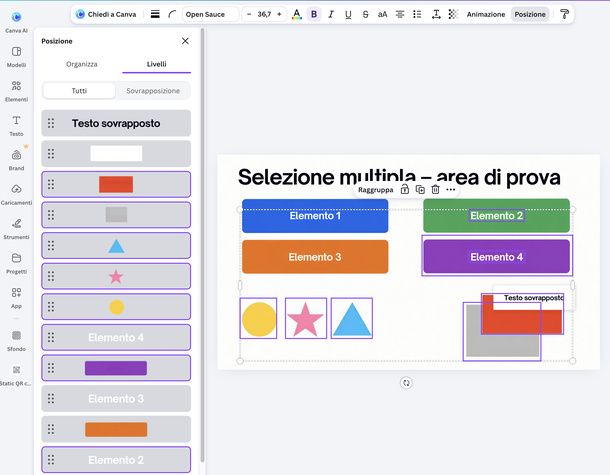Select Elemento 3 text layer
The width and height of the screenshot is (610, 475).
[x=116, y=399]
